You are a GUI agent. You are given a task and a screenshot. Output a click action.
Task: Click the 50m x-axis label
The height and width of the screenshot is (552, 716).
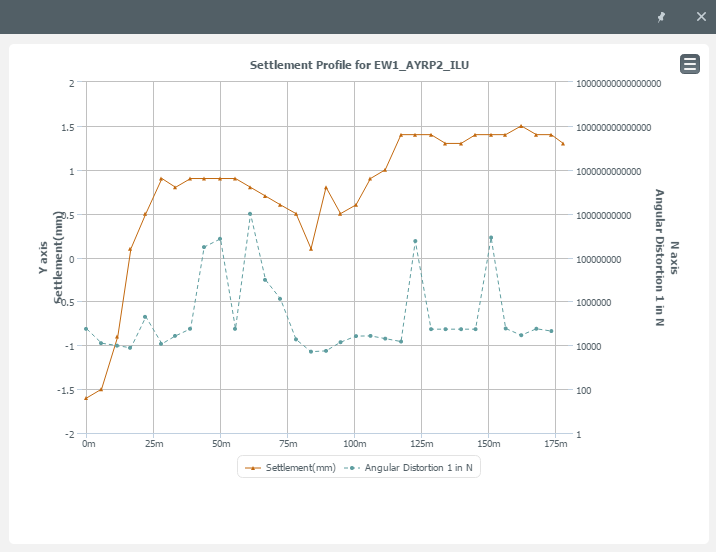point(221,444)
